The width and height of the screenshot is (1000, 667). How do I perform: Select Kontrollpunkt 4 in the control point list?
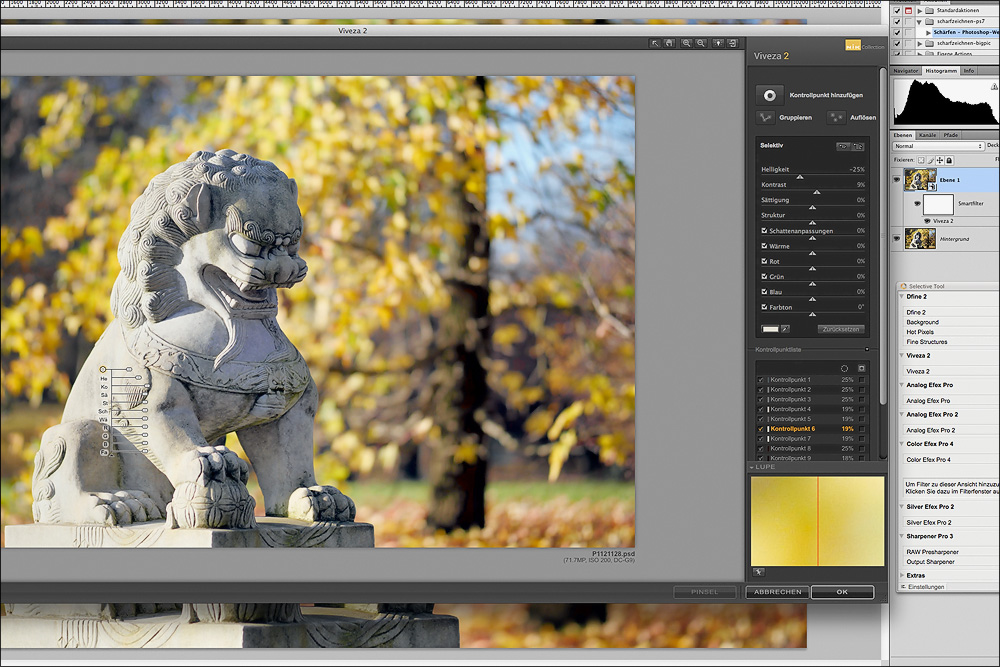tap(790, 409)
